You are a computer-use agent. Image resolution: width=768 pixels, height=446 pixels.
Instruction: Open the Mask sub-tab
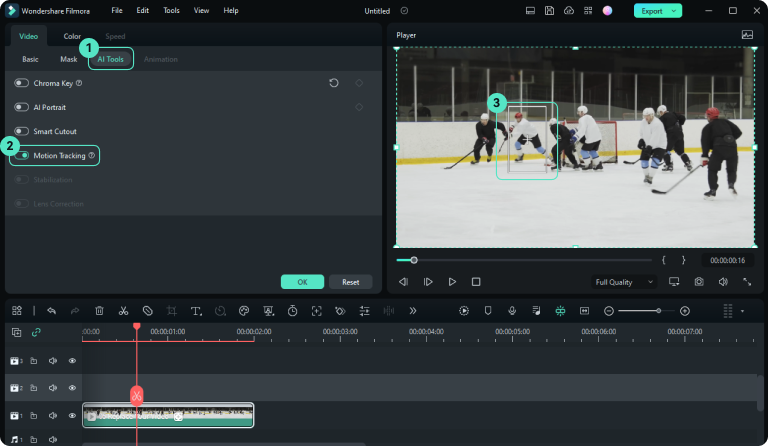point(69,59)
